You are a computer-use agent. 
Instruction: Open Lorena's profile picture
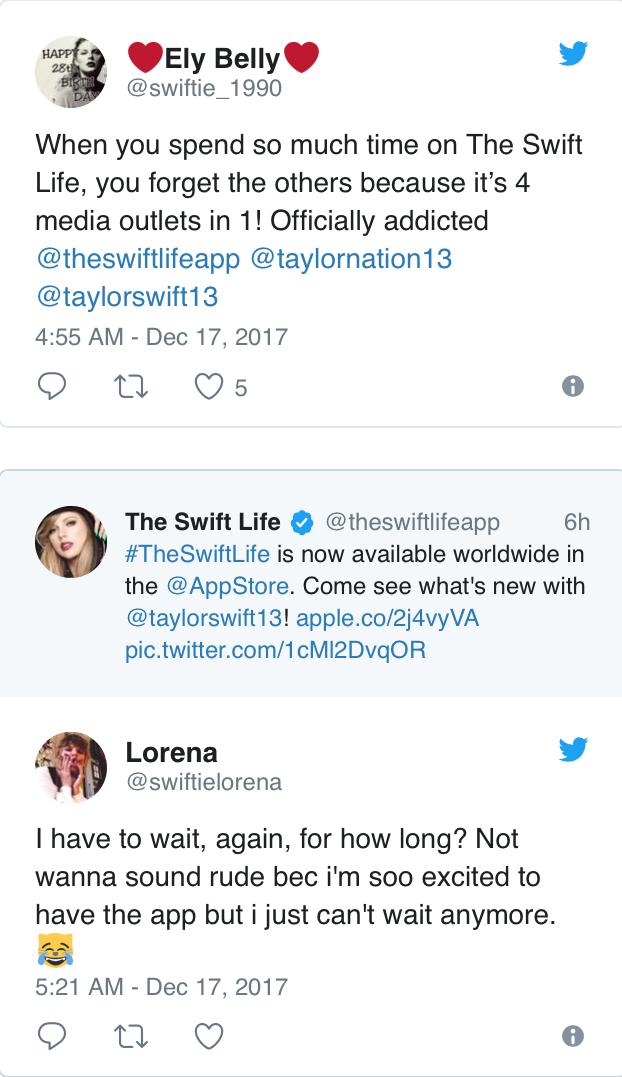pos(71,767)
